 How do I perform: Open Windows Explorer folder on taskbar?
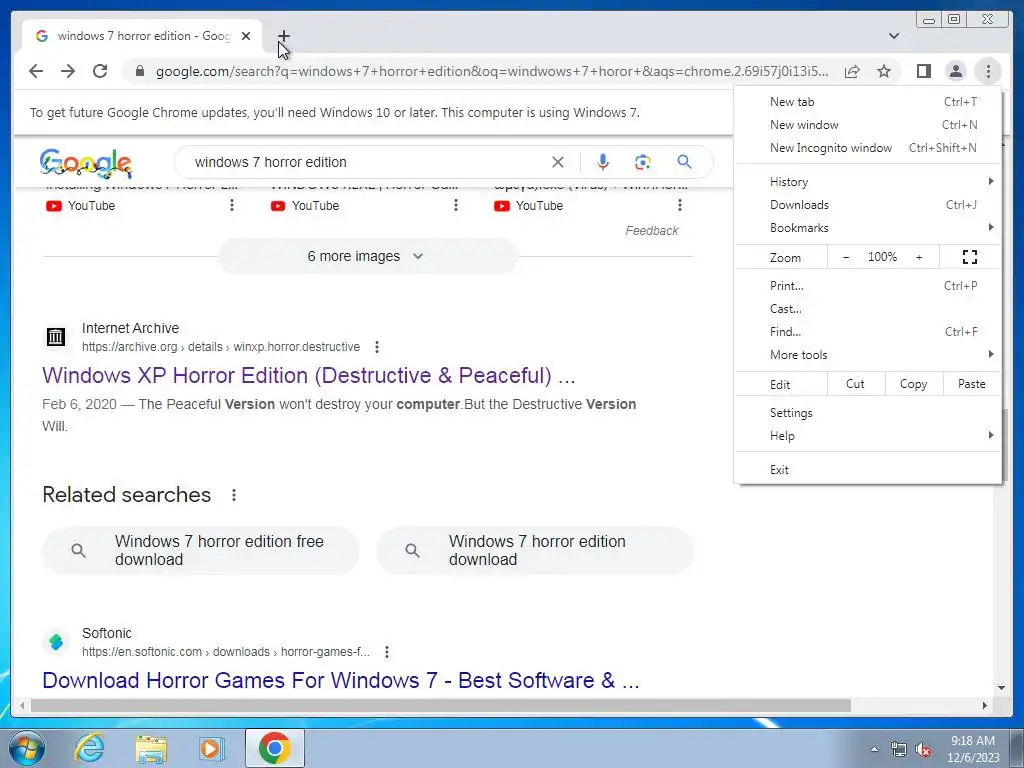point(151,749)
